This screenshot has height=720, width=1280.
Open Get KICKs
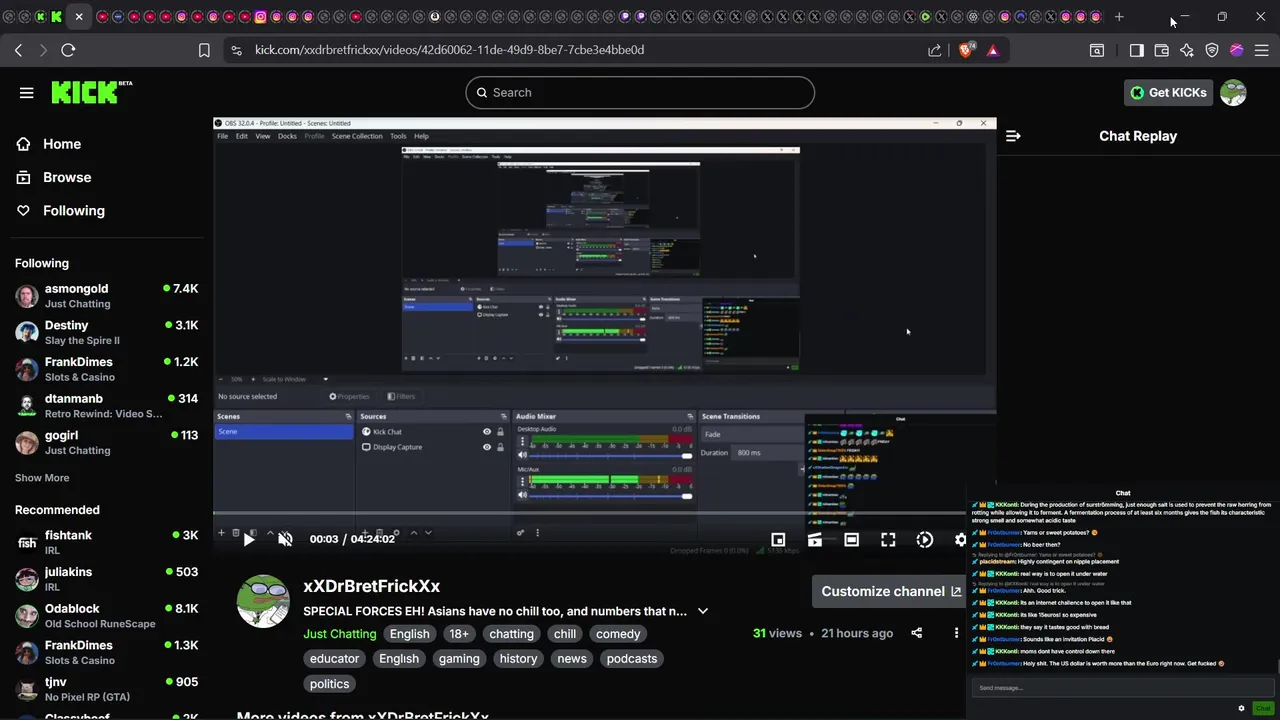click(1168, 93)
